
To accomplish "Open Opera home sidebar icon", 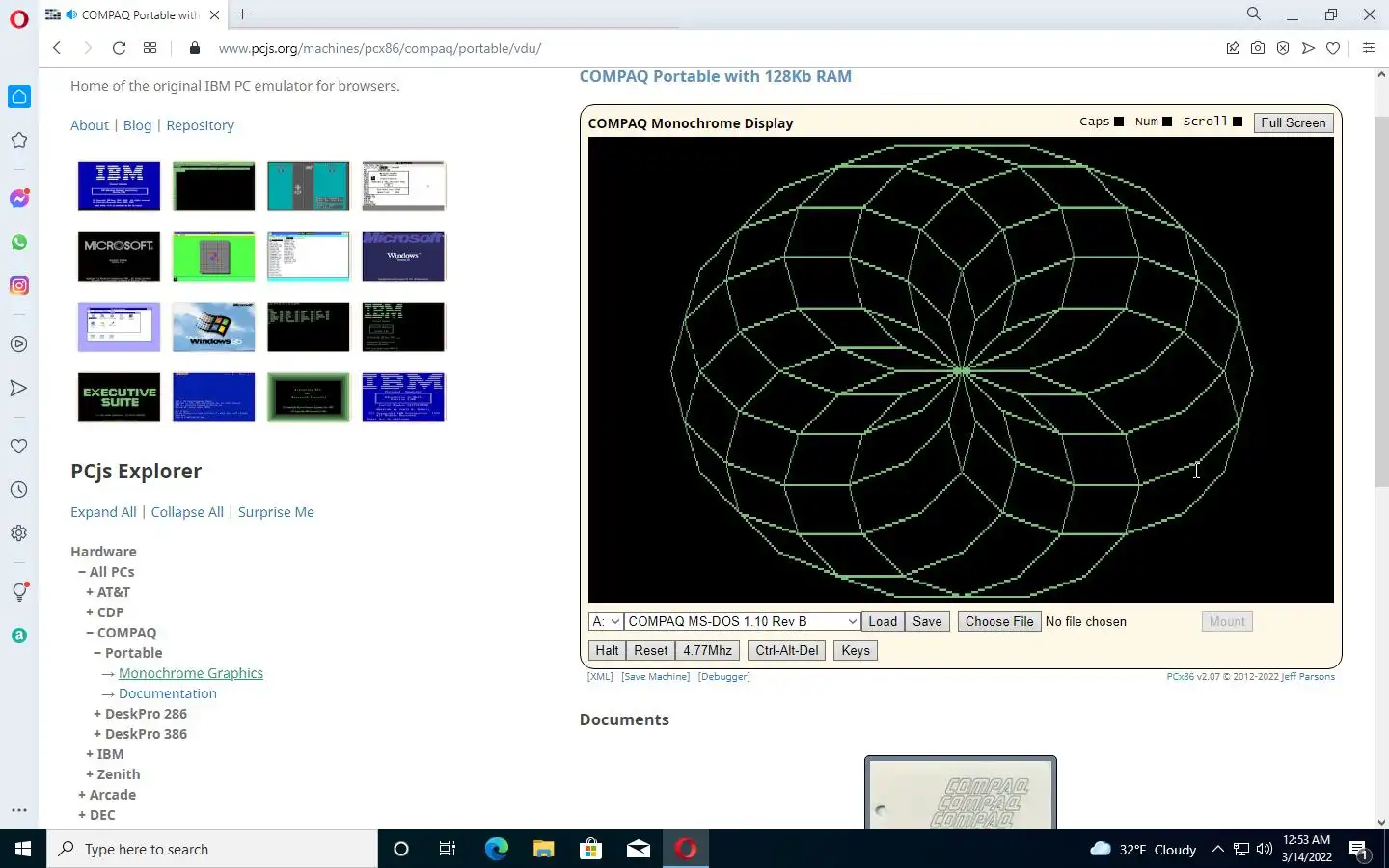I will coord(19,96).
